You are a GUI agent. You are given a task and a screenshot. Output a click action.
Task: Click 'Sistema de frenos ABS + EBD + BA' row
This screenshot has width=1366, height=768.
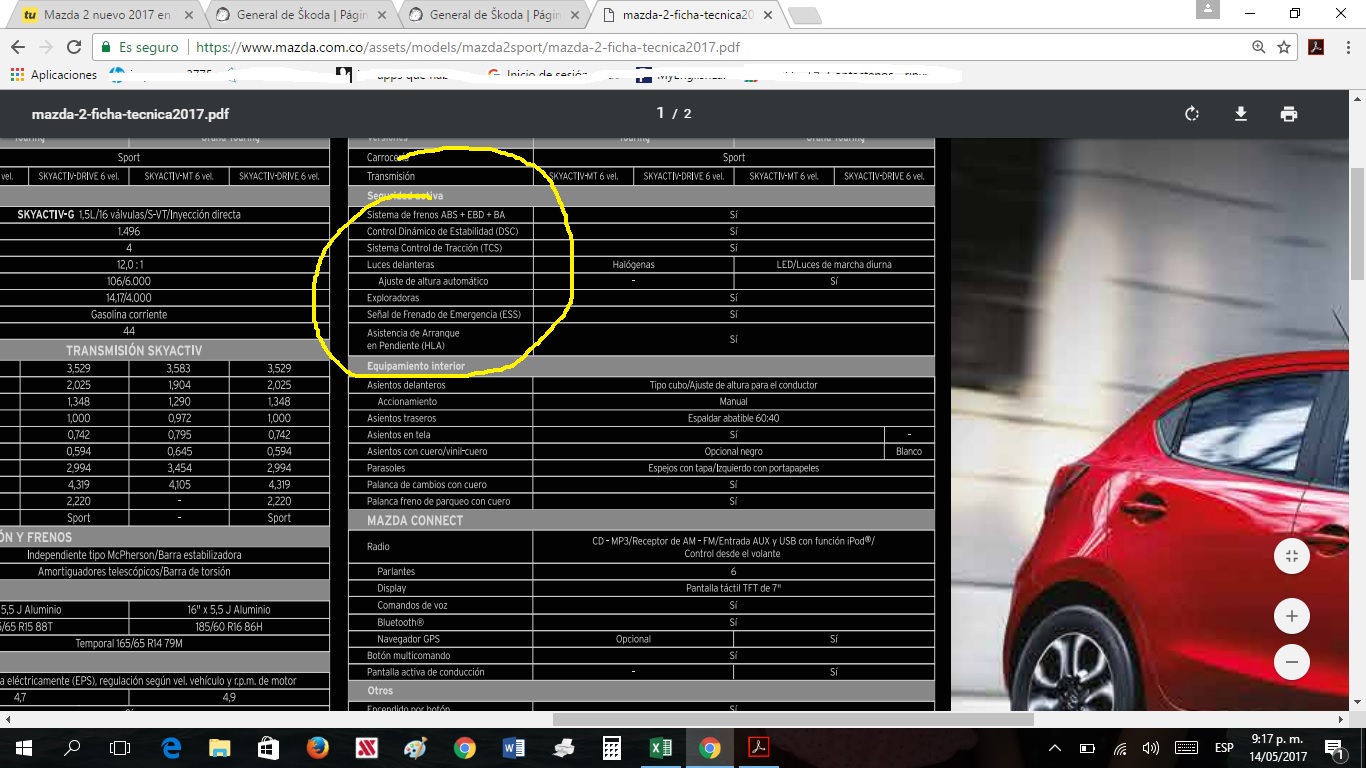pos(641,214)
